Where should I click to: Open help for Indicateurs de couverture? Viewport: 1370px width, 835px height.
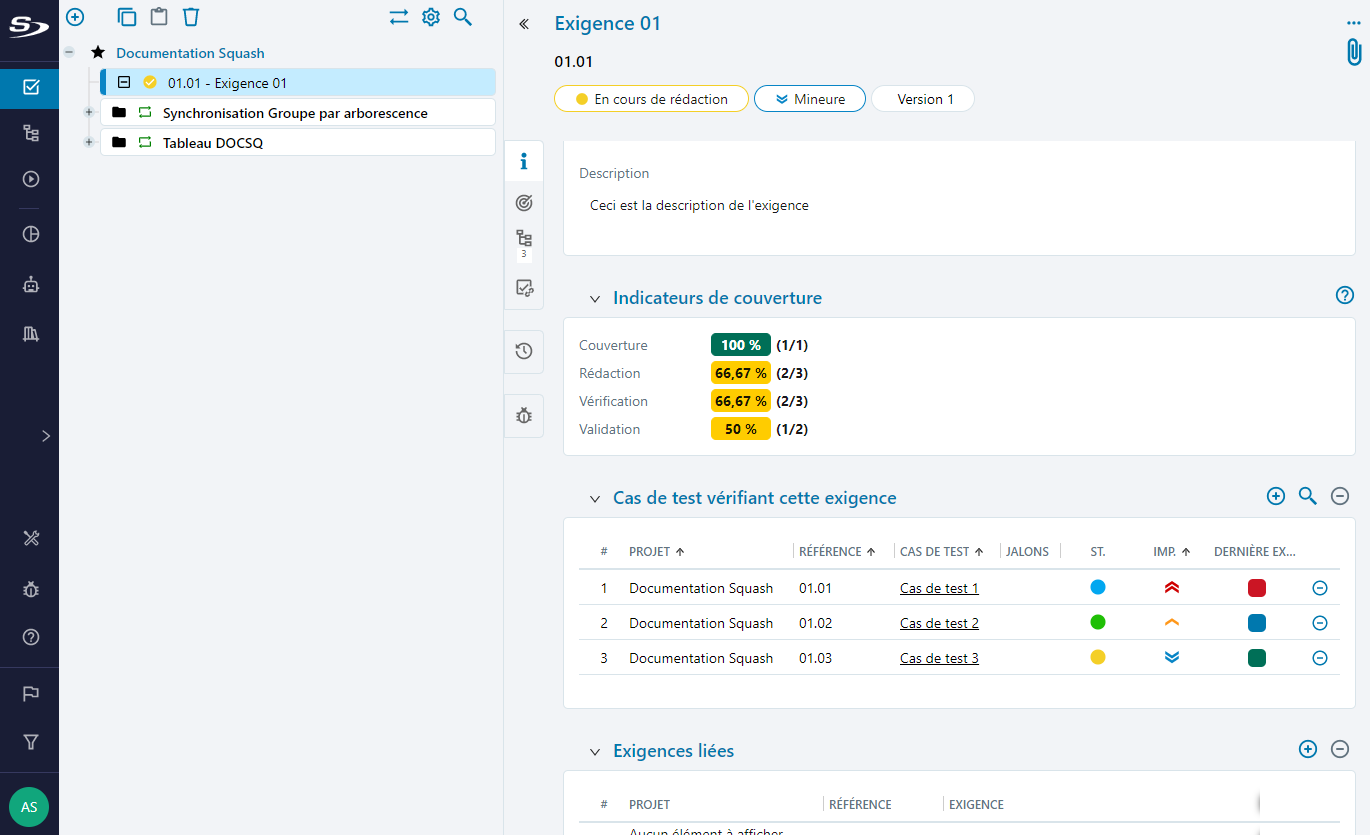pos(1345,295)
